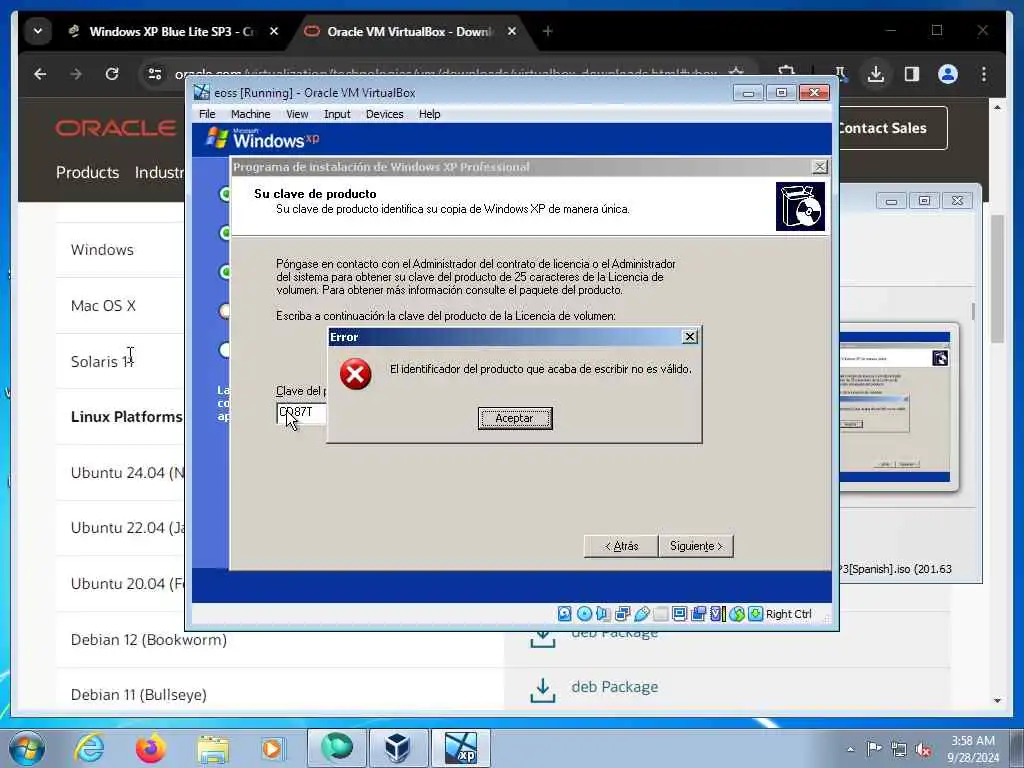This screenshot has height=768, width=1024.
Task: Click the red error X icon in dialog
Action: click(355, 374)
